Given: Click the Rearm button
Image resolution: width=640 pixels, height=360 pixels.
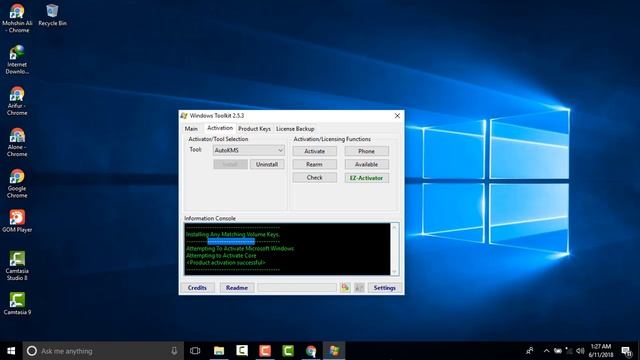Looking at the screenshot, I should point(315,164).
